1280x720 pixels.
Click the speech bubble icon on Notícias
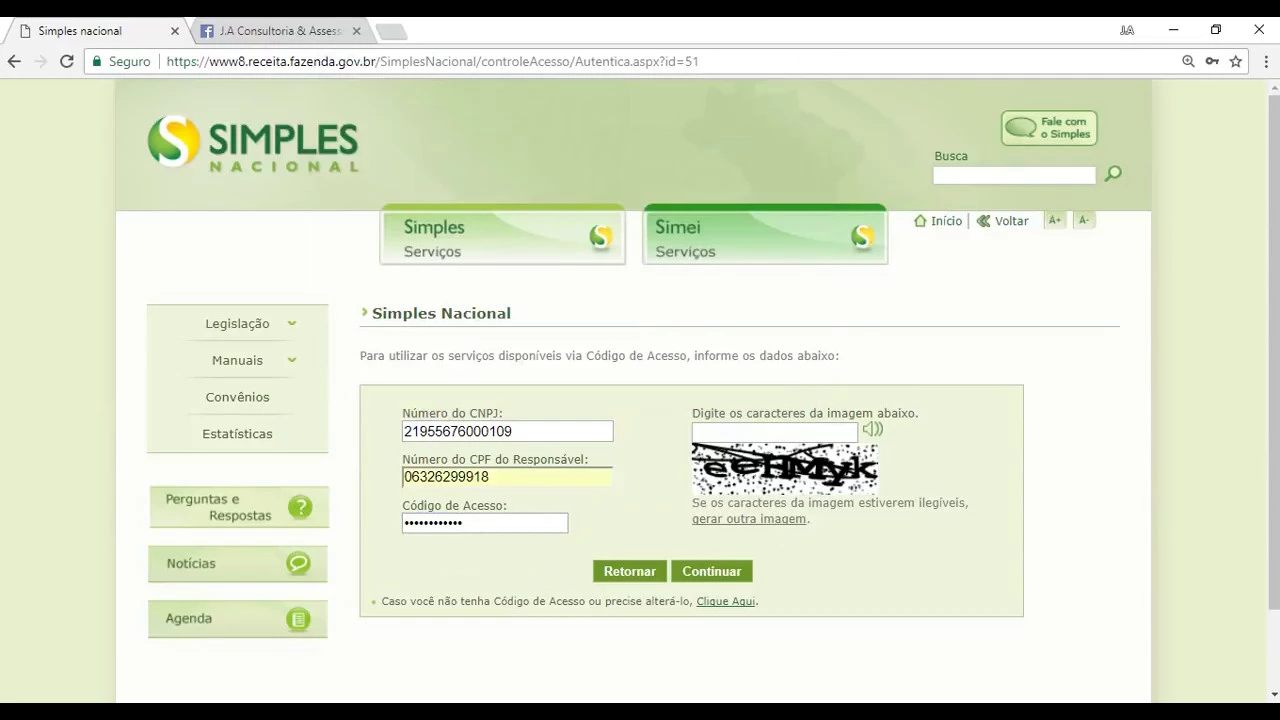click(298, 563)
